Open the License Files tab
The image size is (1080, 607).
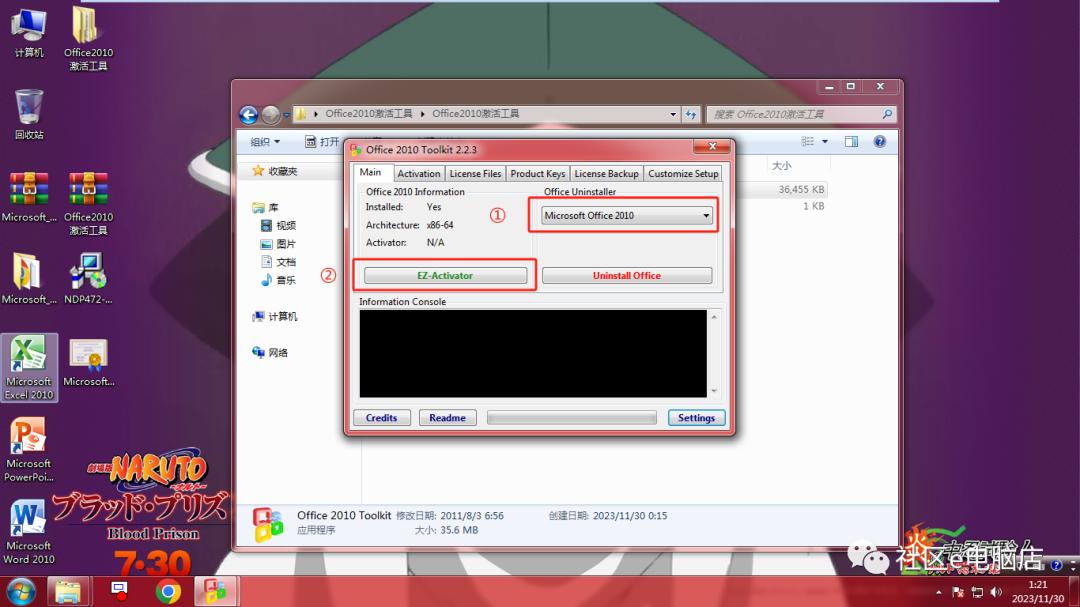[475, 174]
